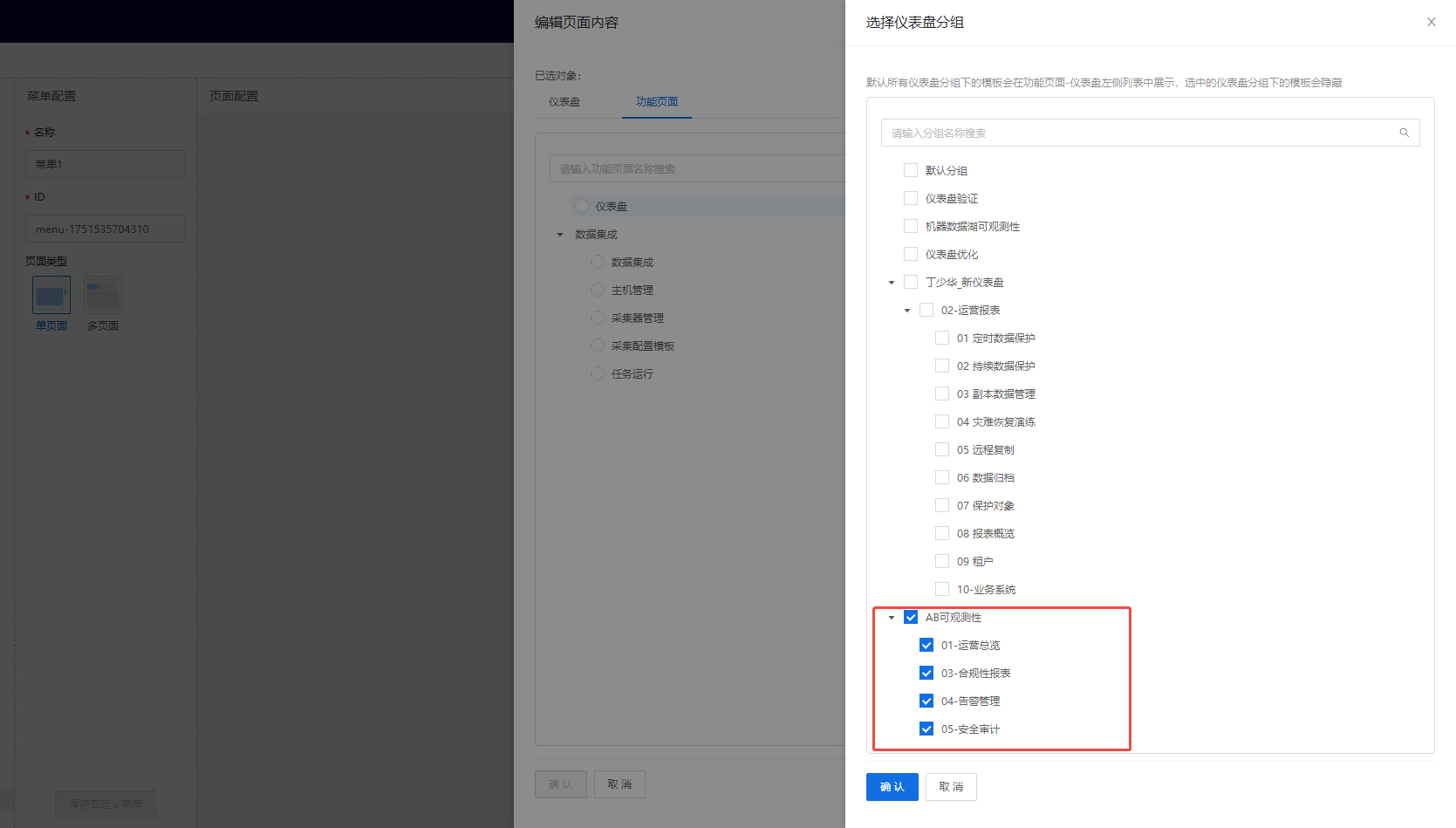
Task: Check the 丁少华_新仪表盘 checkbox
Action: pyautogui.click(x=911, y=282)
